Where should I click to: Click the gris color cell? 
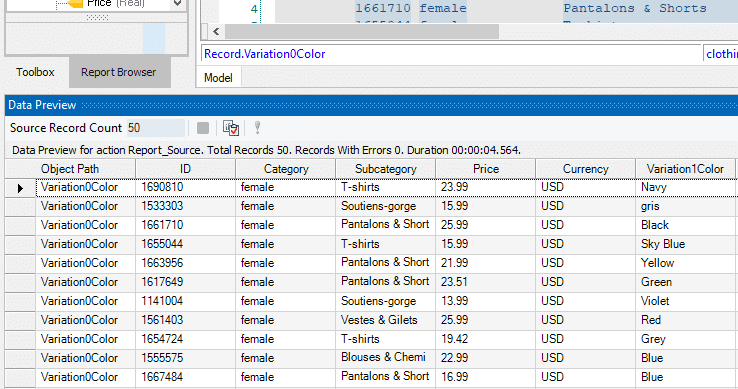pyautogui.click(x=685, y=206)
